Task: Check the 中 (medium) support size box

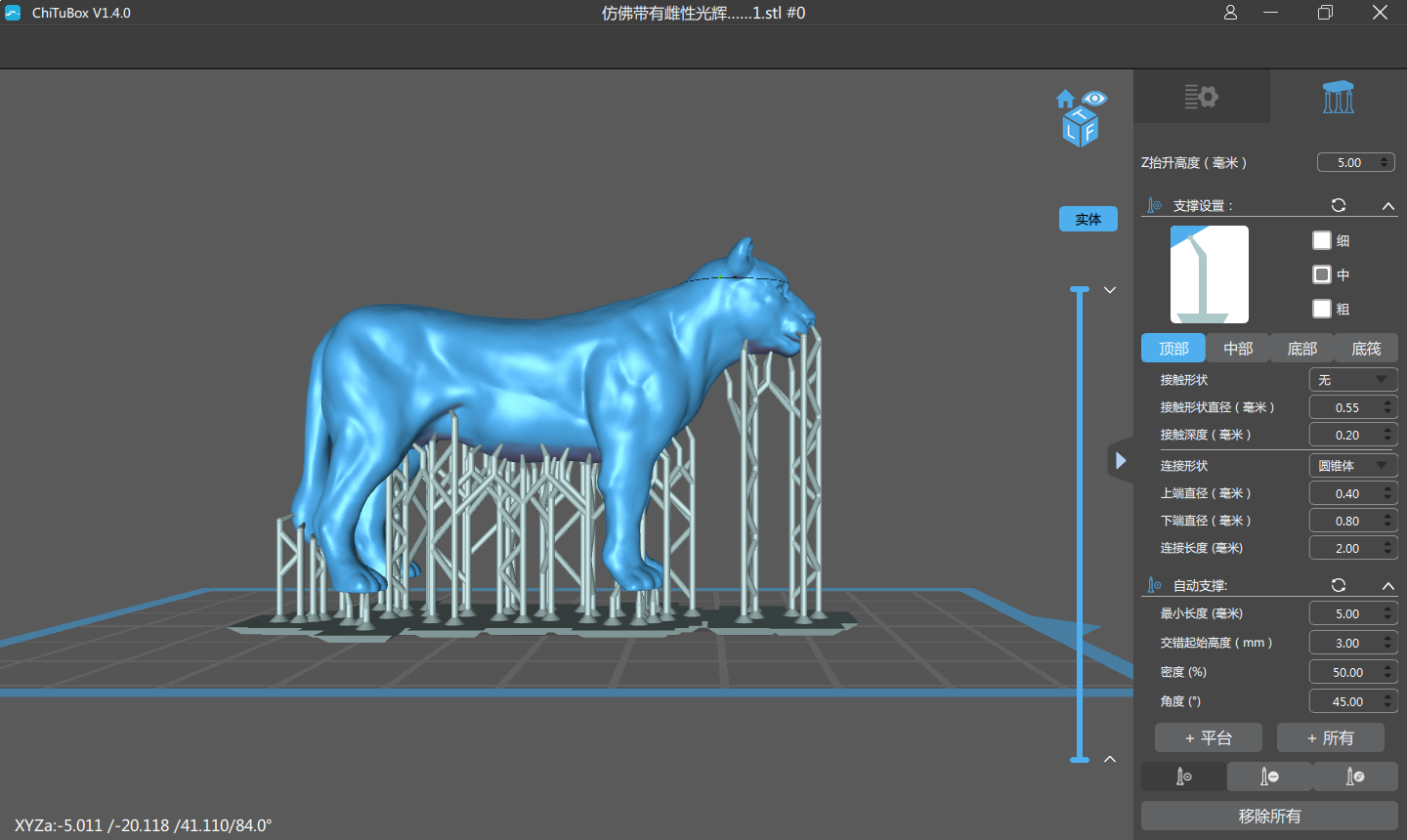Action: pyautogui.click(x=1322, y=274)
